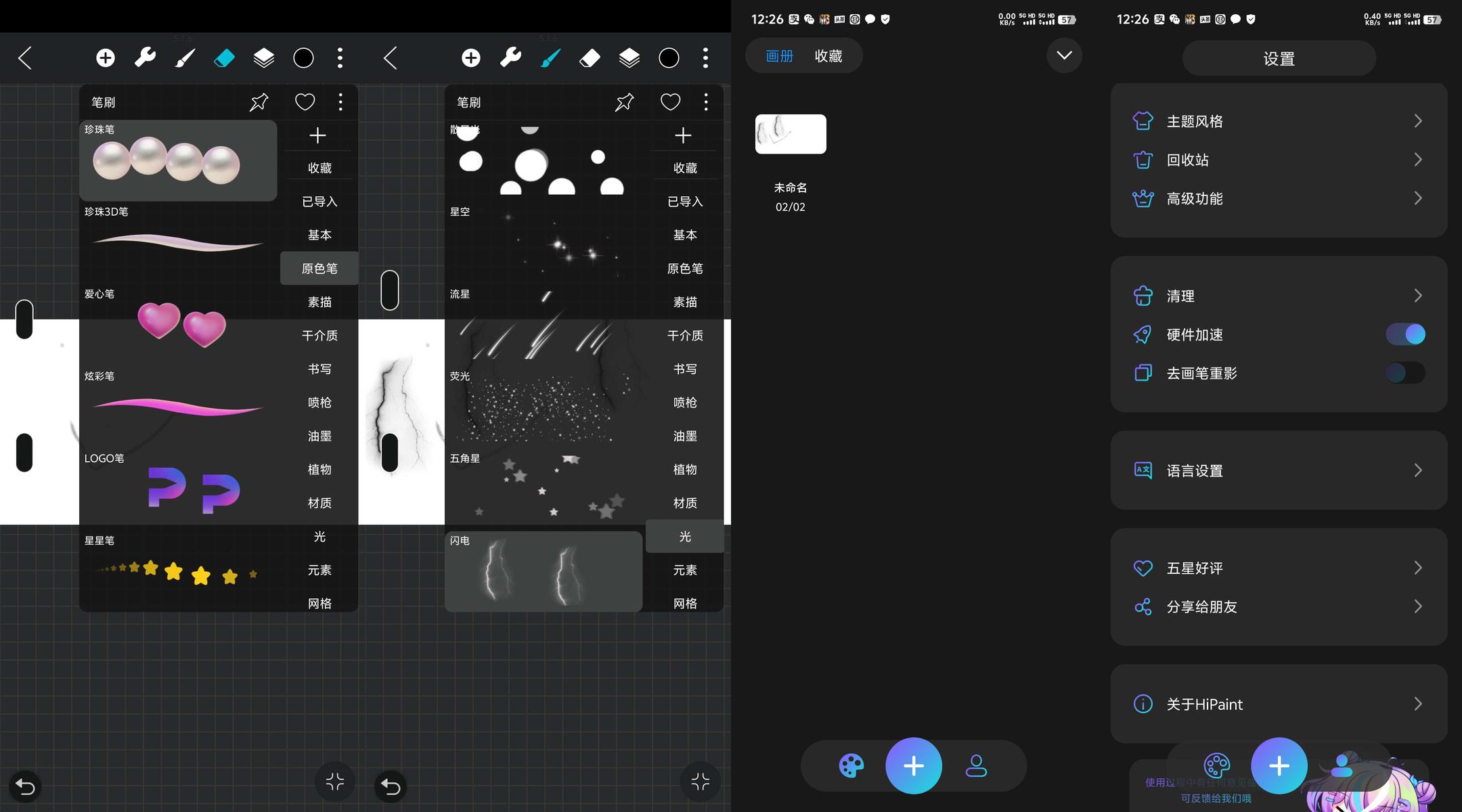
Task: Switch to 收藏 tab in gallery
Action: point(828,56)
